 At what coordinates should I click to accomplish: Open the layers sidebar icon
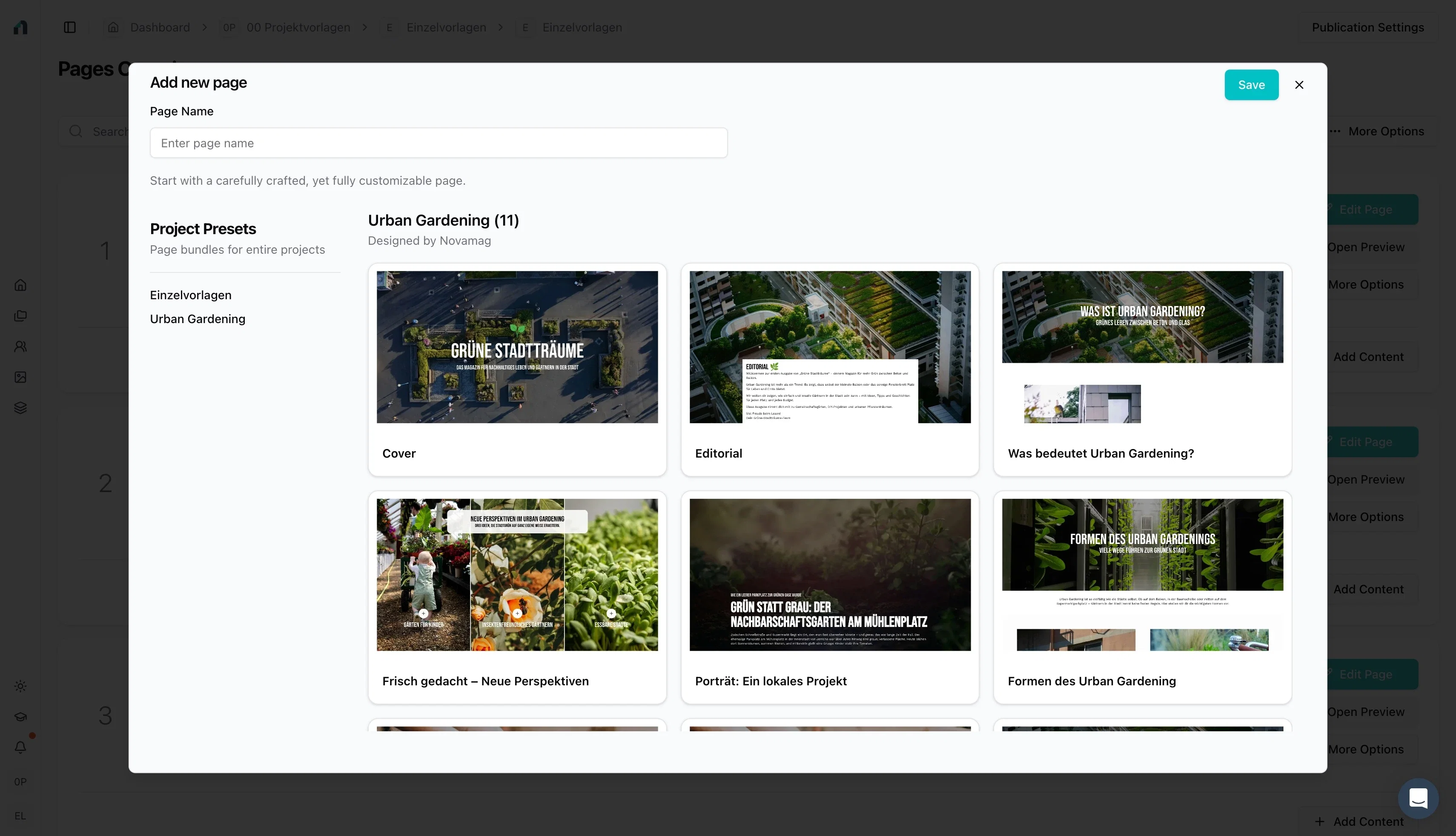pyautogui.click(x=21, y=408)
